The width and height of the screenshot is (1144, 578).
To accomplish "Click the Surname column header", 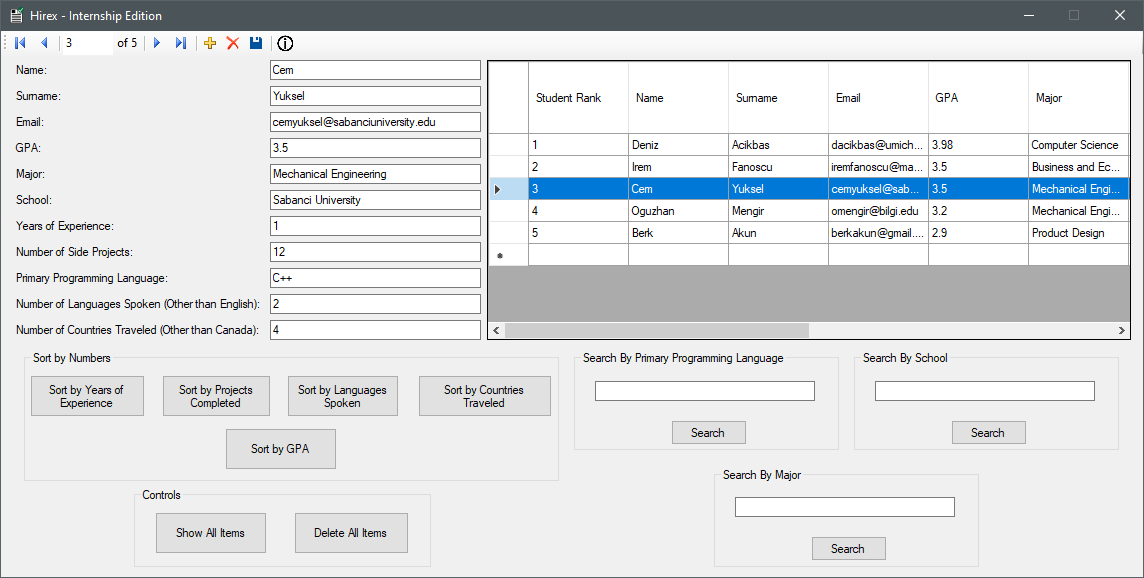I will (x=778, y=98).
